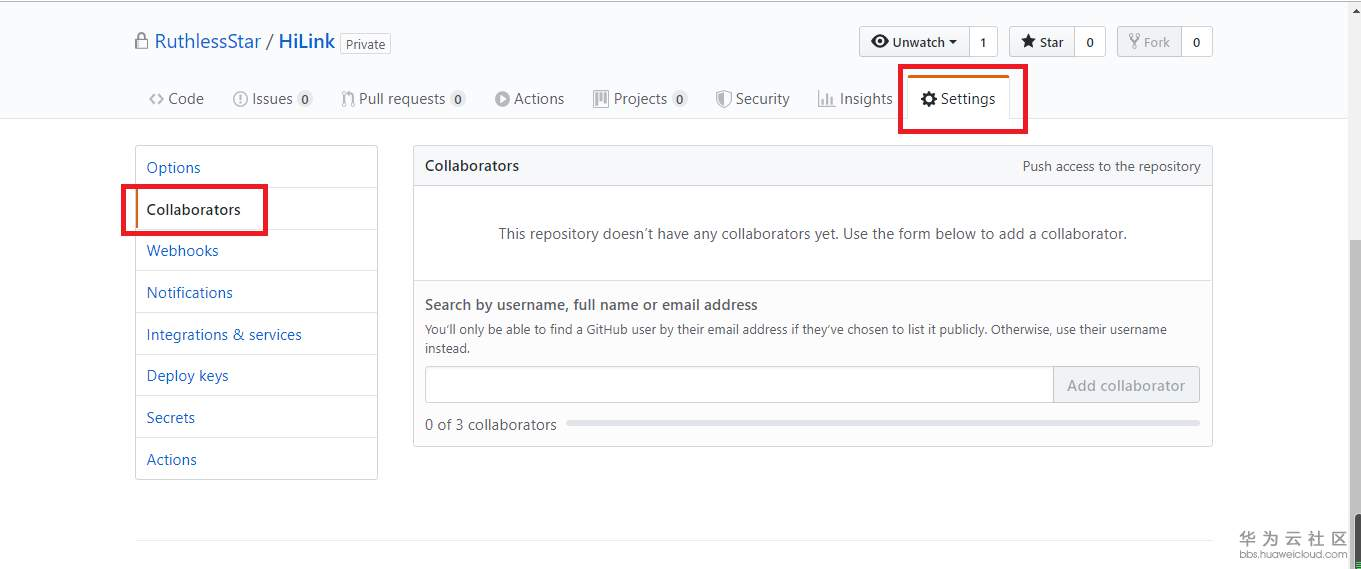The width and height of the screenshot is (1361, 569).
Task: Open the Deploy keys section
Action: 188,376
